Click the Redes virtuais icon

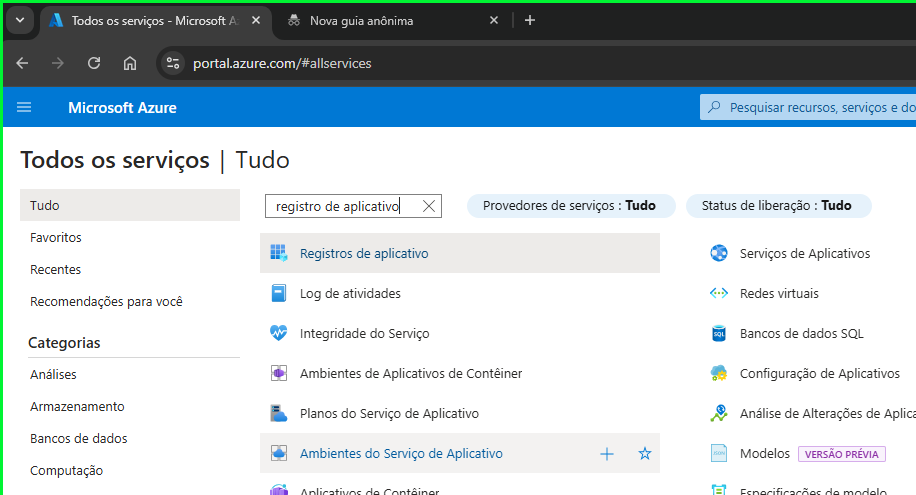click(x=719, y=293)
